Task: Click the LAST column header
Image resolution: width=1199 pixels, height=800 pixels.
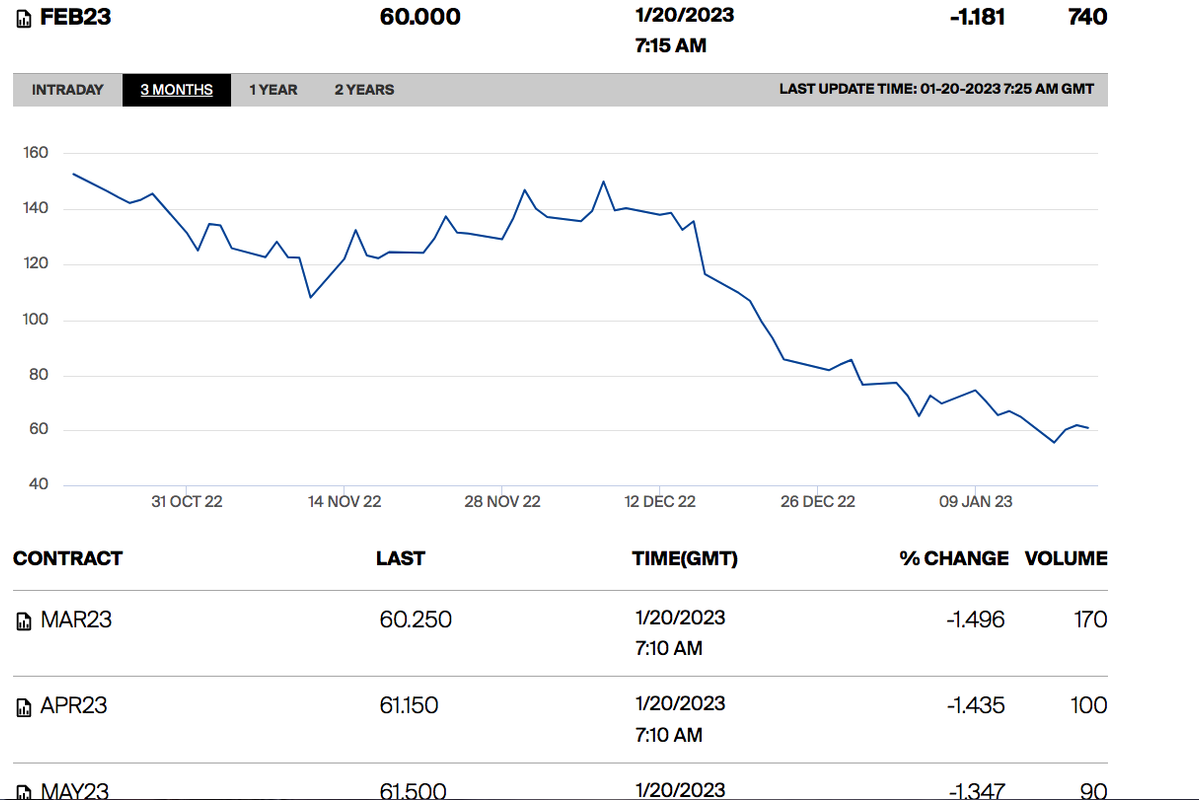Action: (x=400, y=558)
